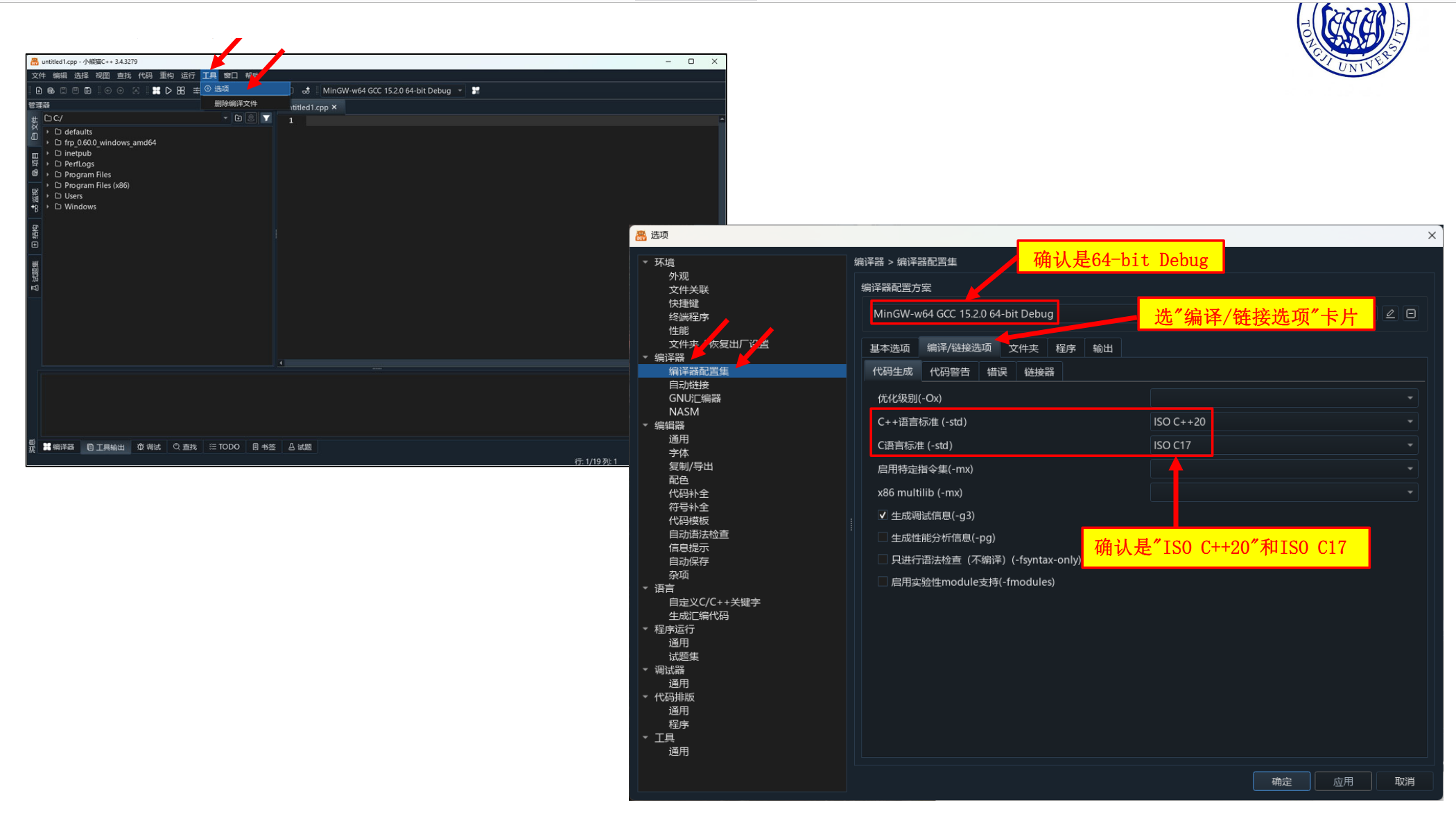1456x816 pixels.
Task: Click the 应用 button
Action: coord(1343,781)
